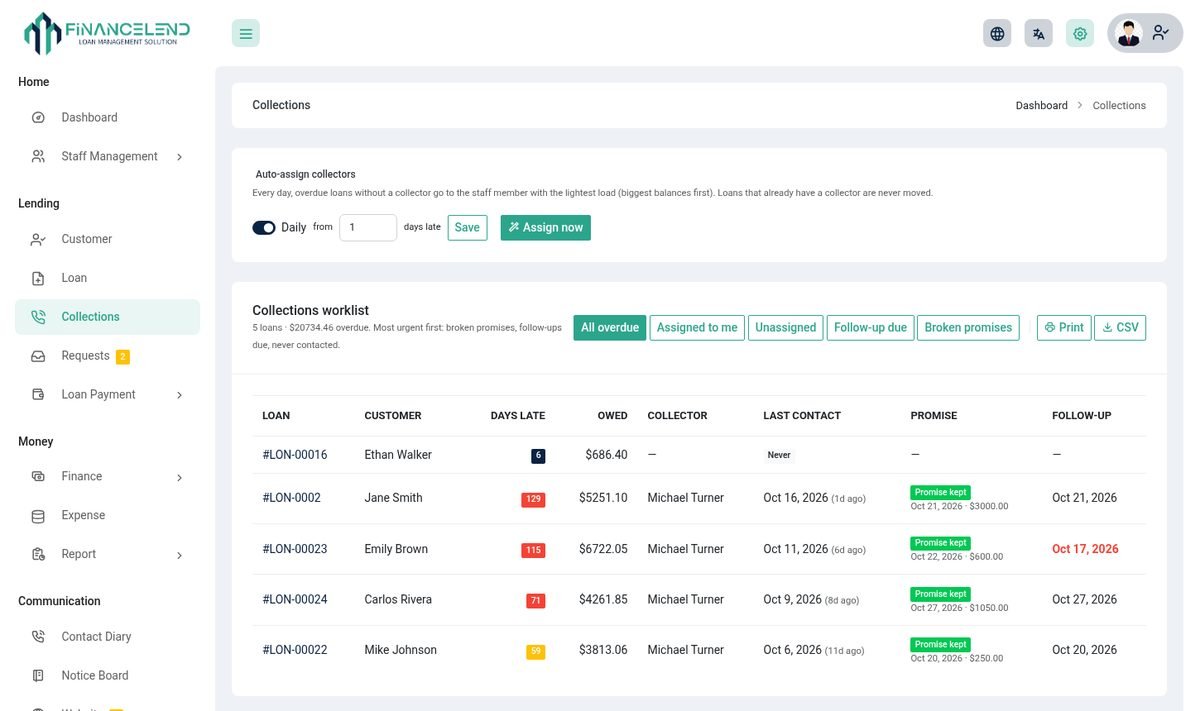The height and width of the screenshot is (711, 1200).
Task: Click the red 129 days late badge
Action: click(x=533, y=499)
